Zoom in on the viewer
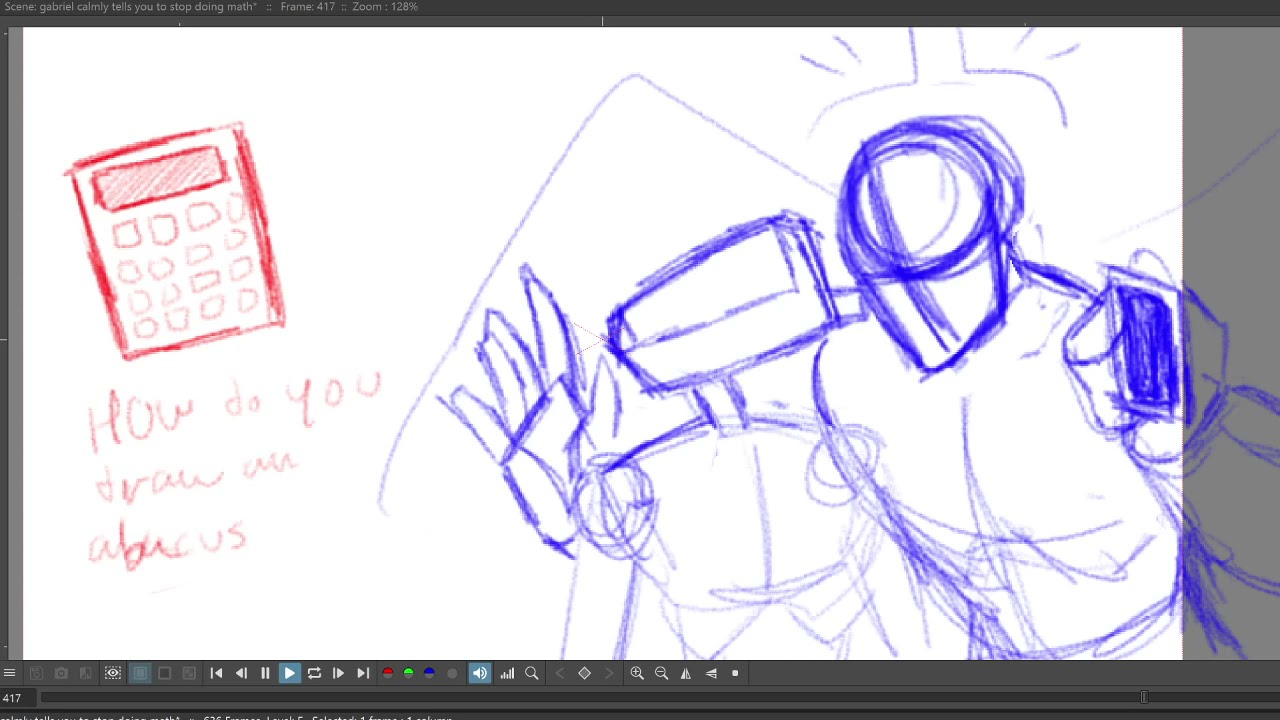This screenshot has width=1280, height=720. pyautogui.click(x=637, y=673)
